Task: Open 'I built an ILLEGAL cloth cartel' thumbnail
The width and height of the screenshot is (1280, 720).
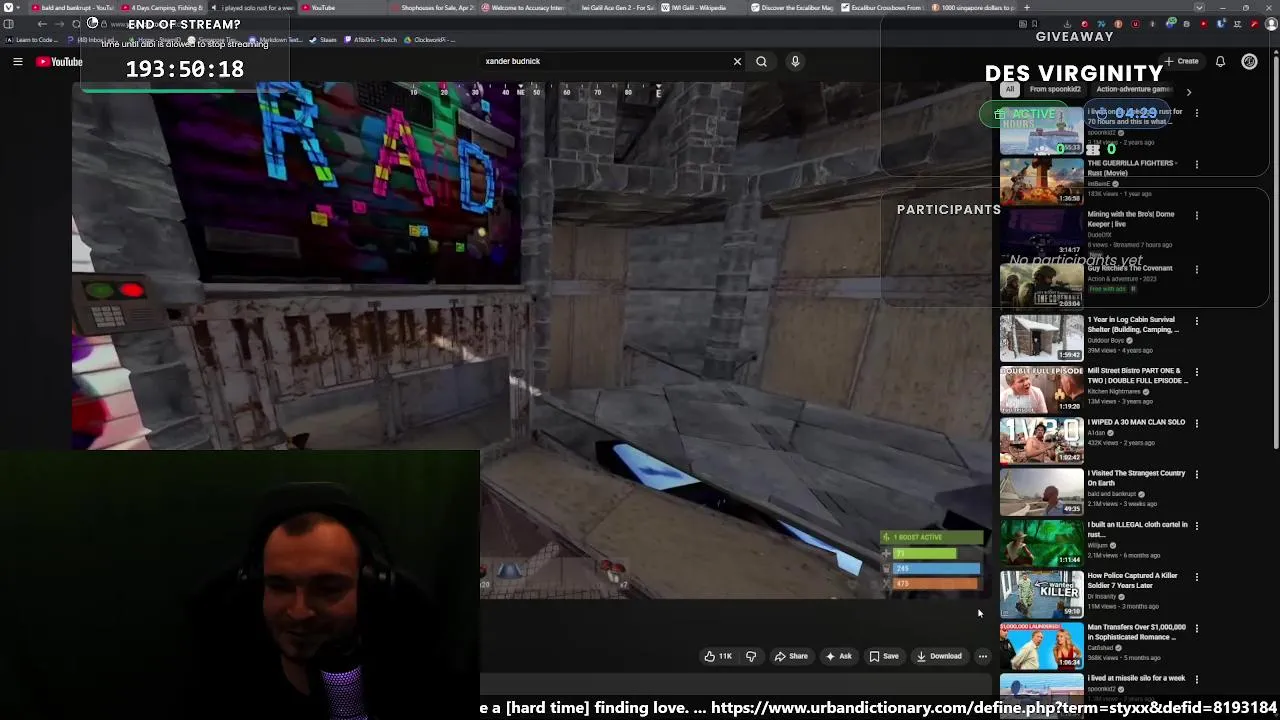Action: coord(1041,542)
